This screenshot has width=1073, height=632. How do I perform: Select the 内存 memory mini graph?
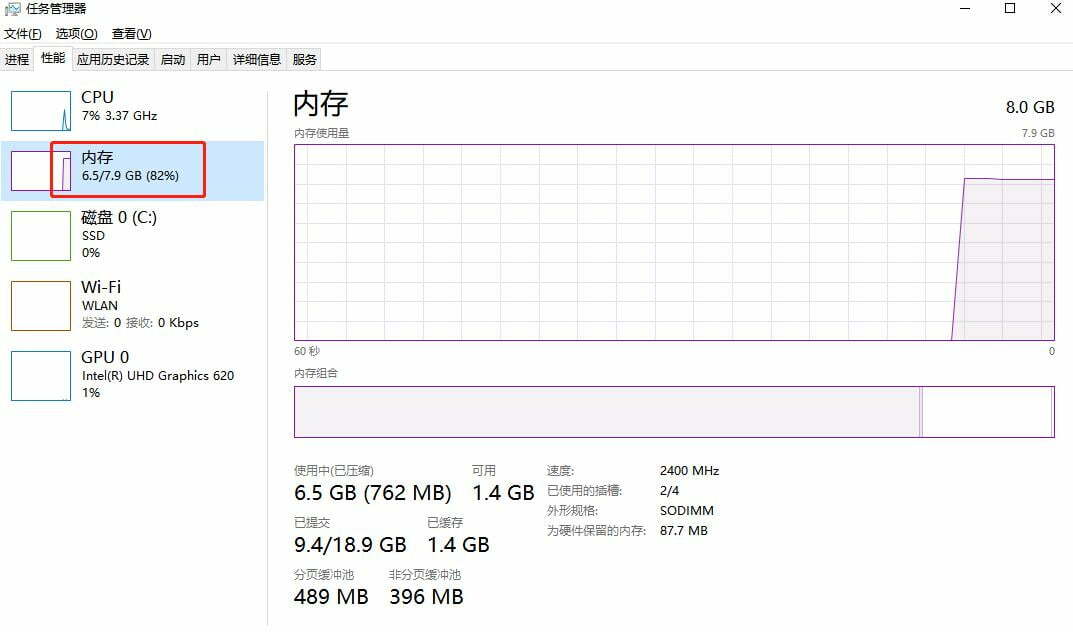click(41, 170)
